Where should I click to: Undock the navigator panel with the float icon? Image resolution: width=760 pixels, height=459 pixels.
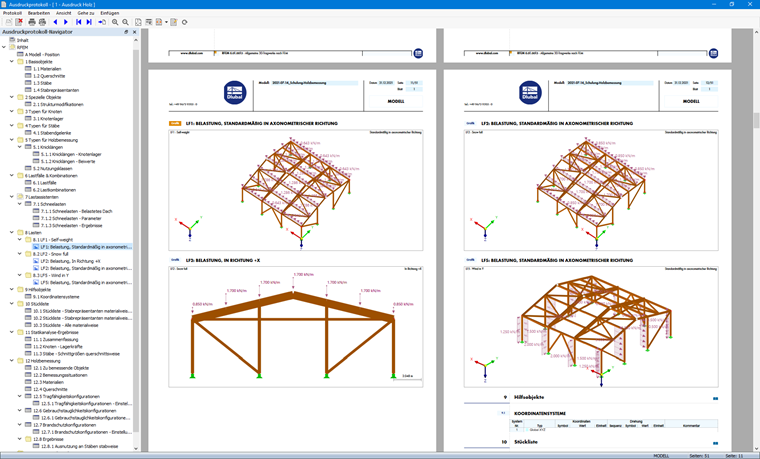(126, 32)
